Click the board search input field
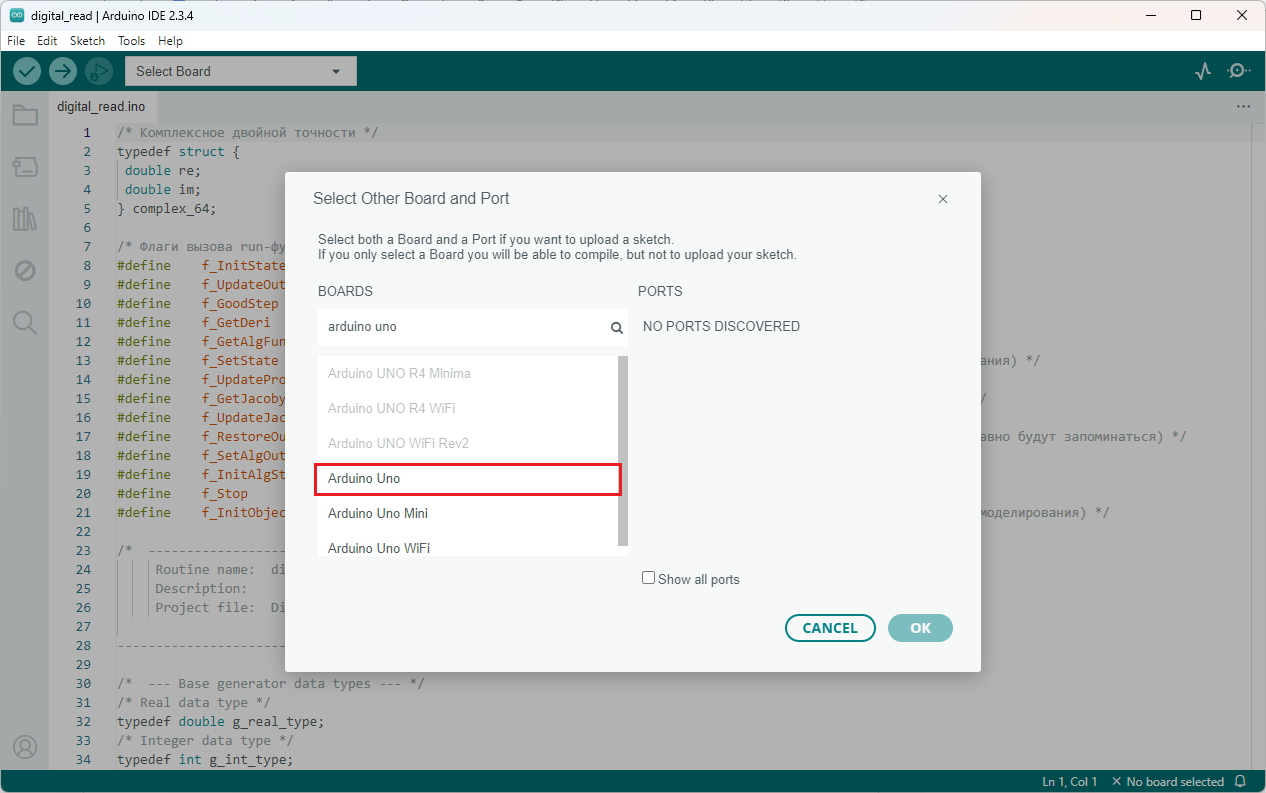The image size is (1266, 793). click(462, 327)
